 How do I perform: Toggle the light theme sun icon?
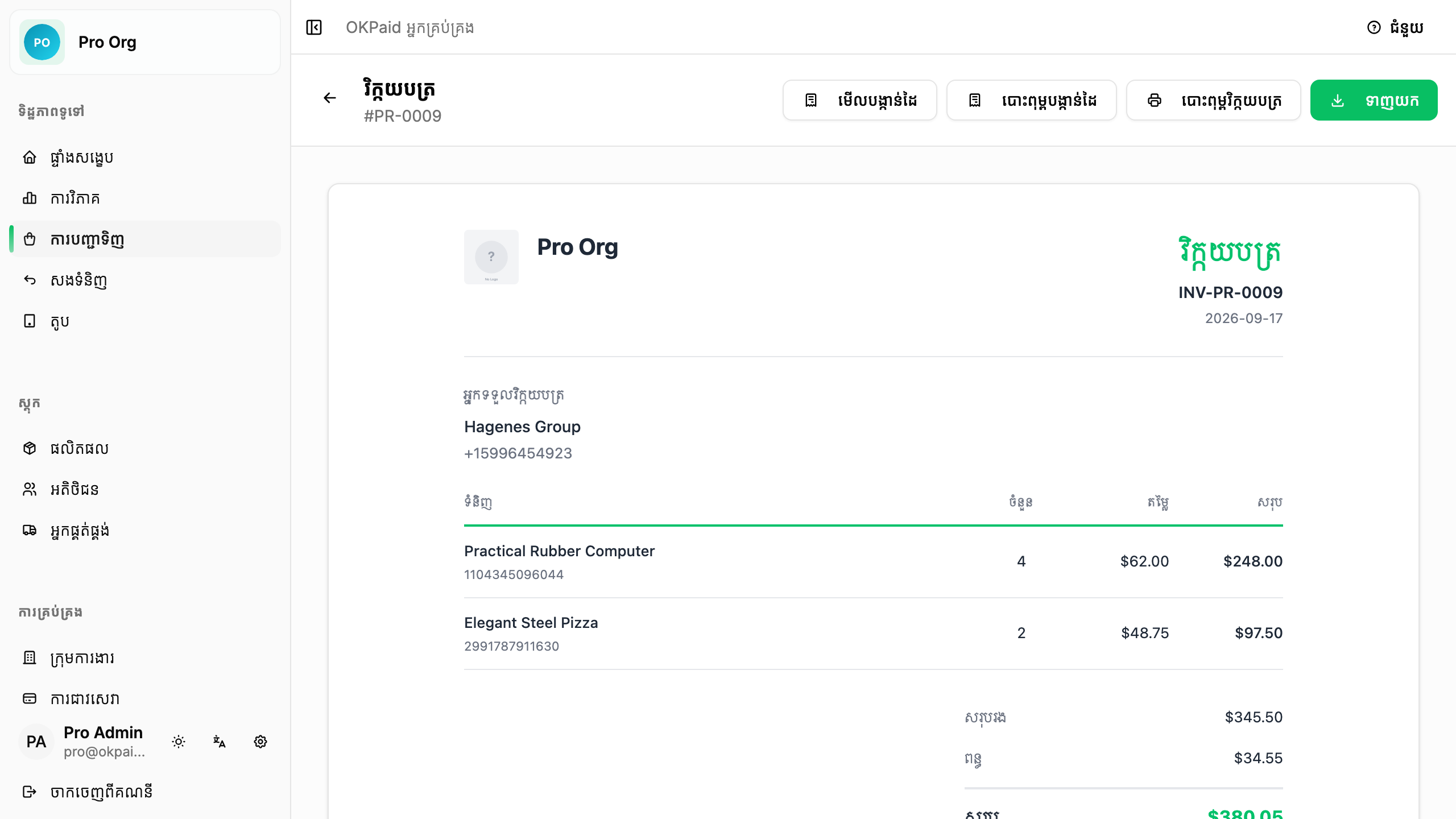[x=179, y=742]
